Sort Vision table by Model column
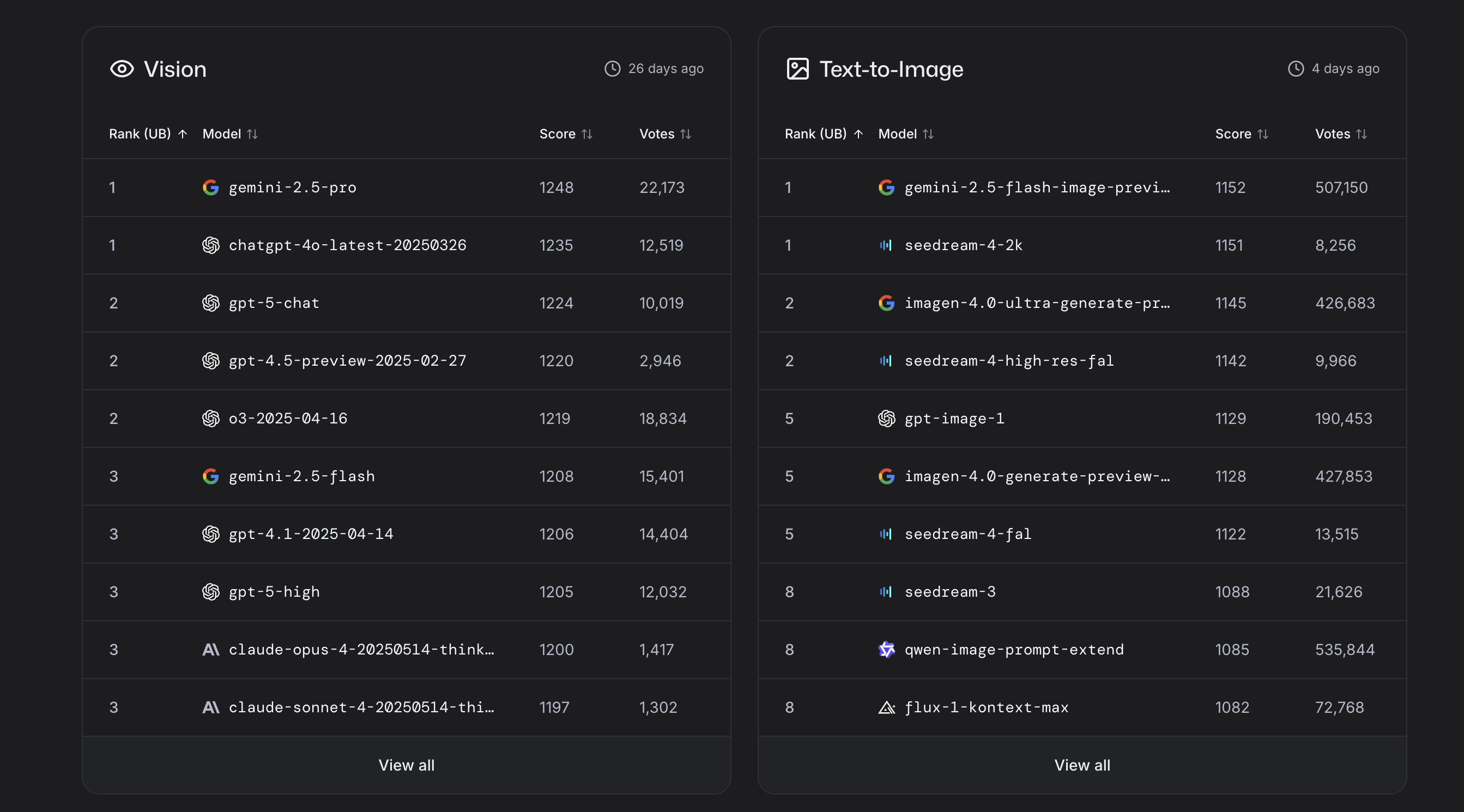1464x812 pixels. (229, 134)
